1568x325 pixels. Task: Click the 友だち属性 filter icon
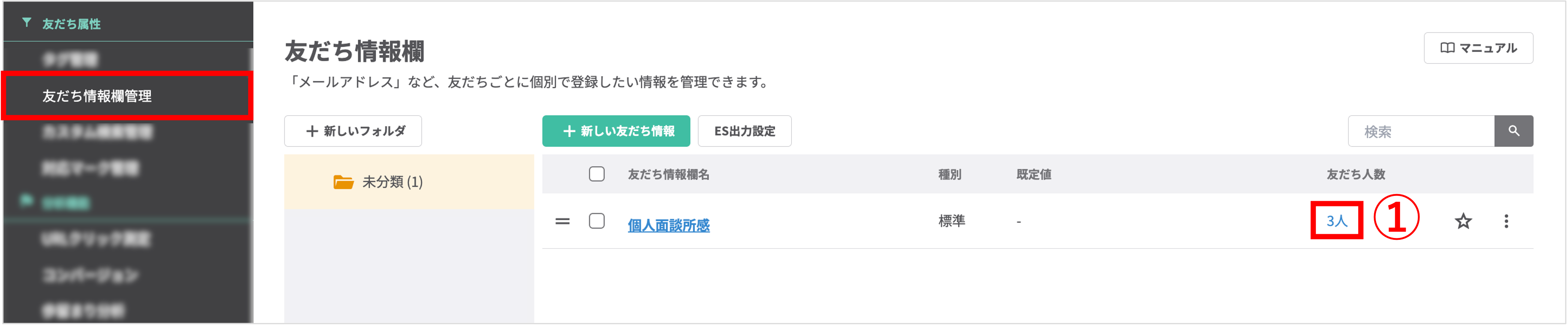tap(27, 23)
